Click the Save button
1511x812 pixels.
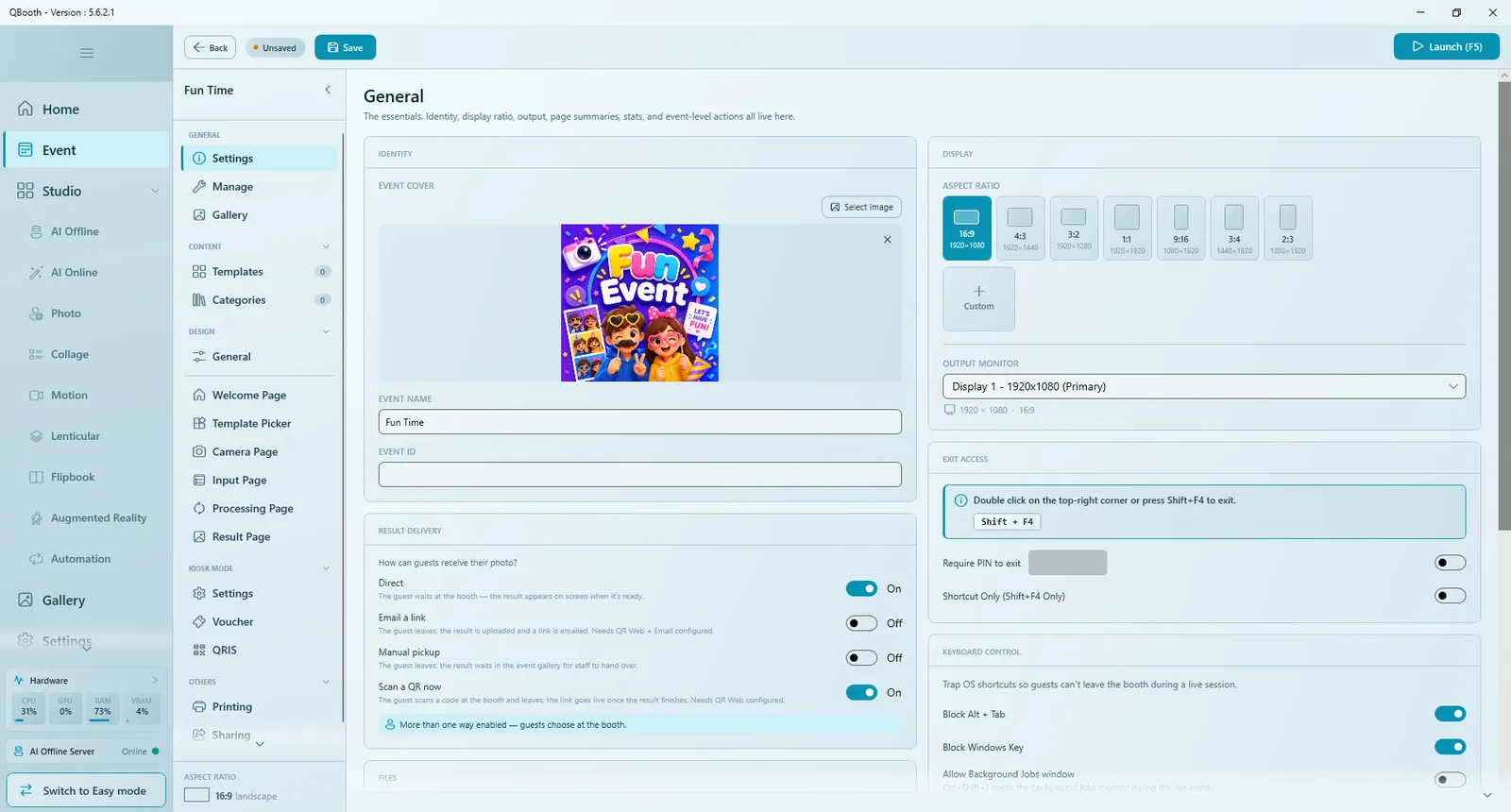point(345,47)
